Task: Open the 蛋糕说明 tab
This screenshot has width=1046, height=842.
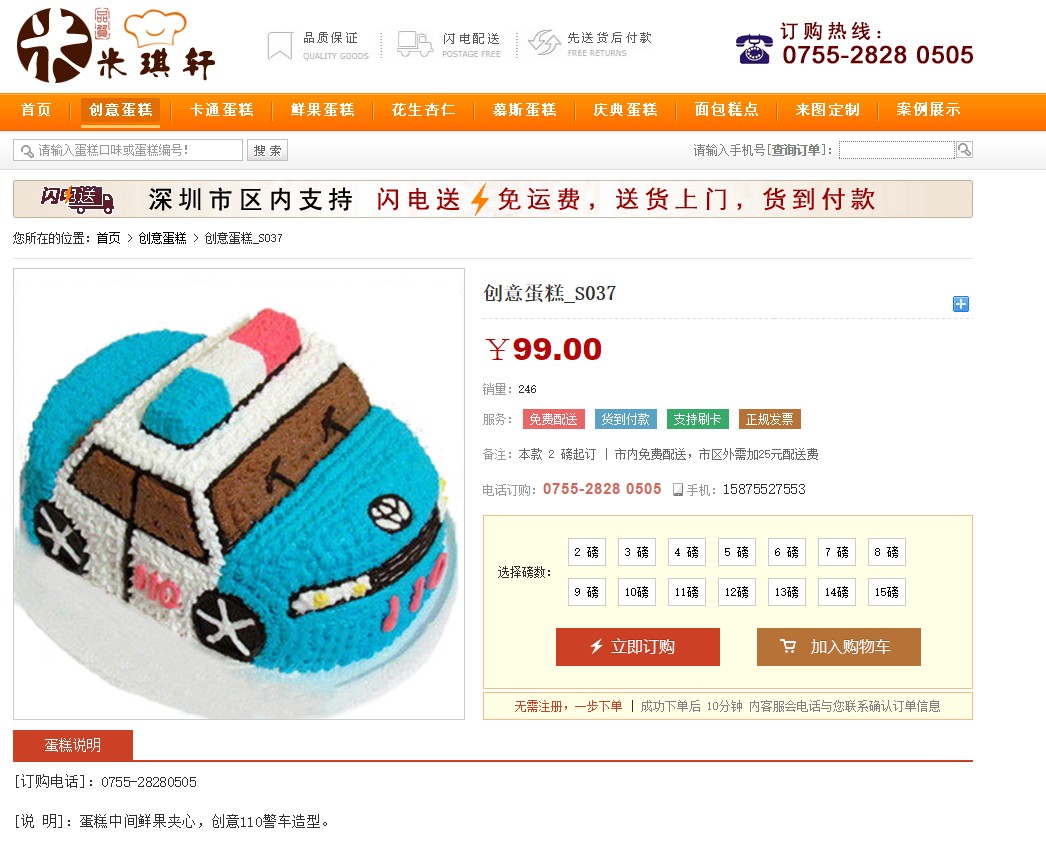Action: 73,745
